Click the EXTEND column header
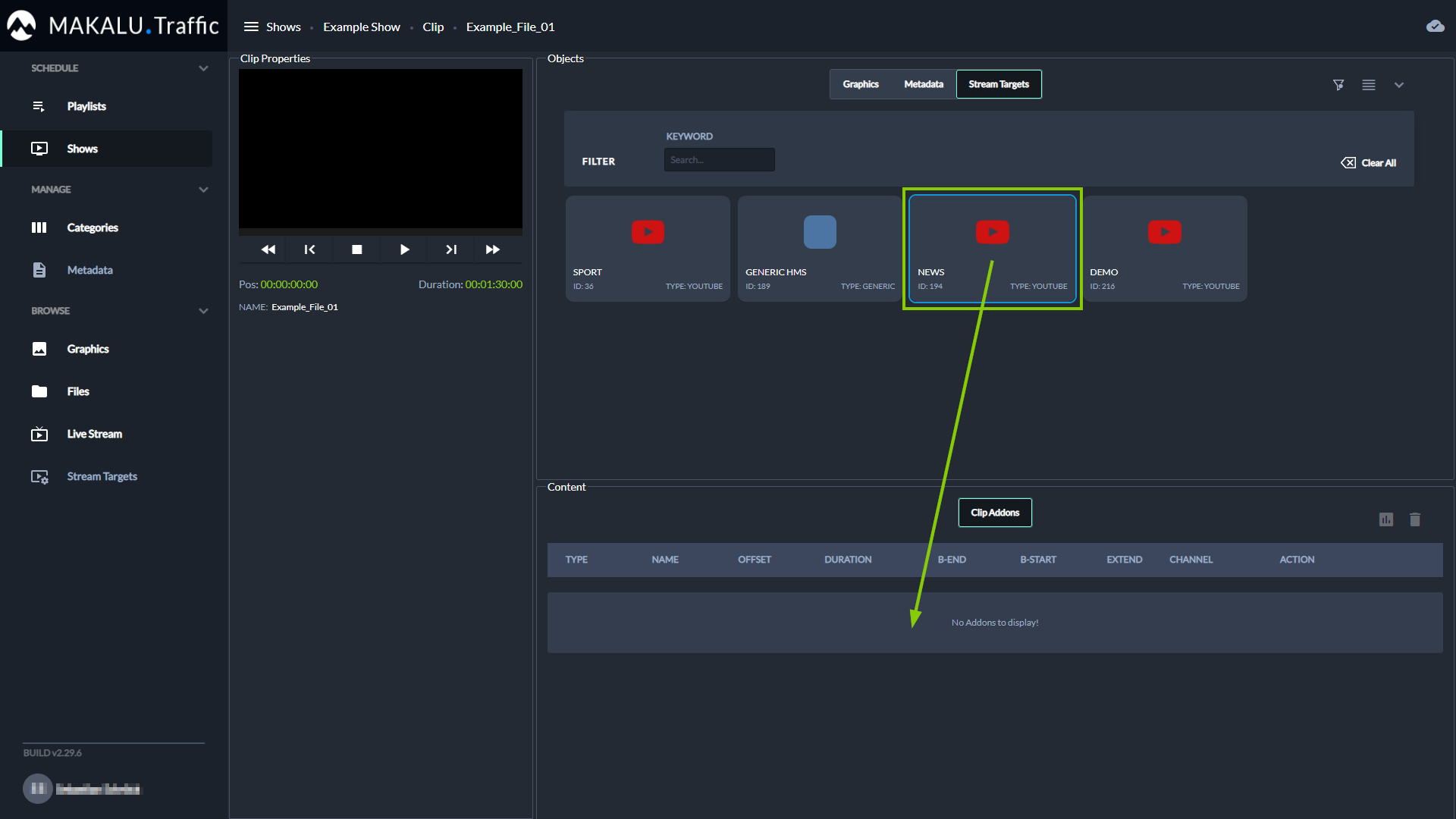The width and height of the screenshot is (1456, 819). click(1124, 560)
